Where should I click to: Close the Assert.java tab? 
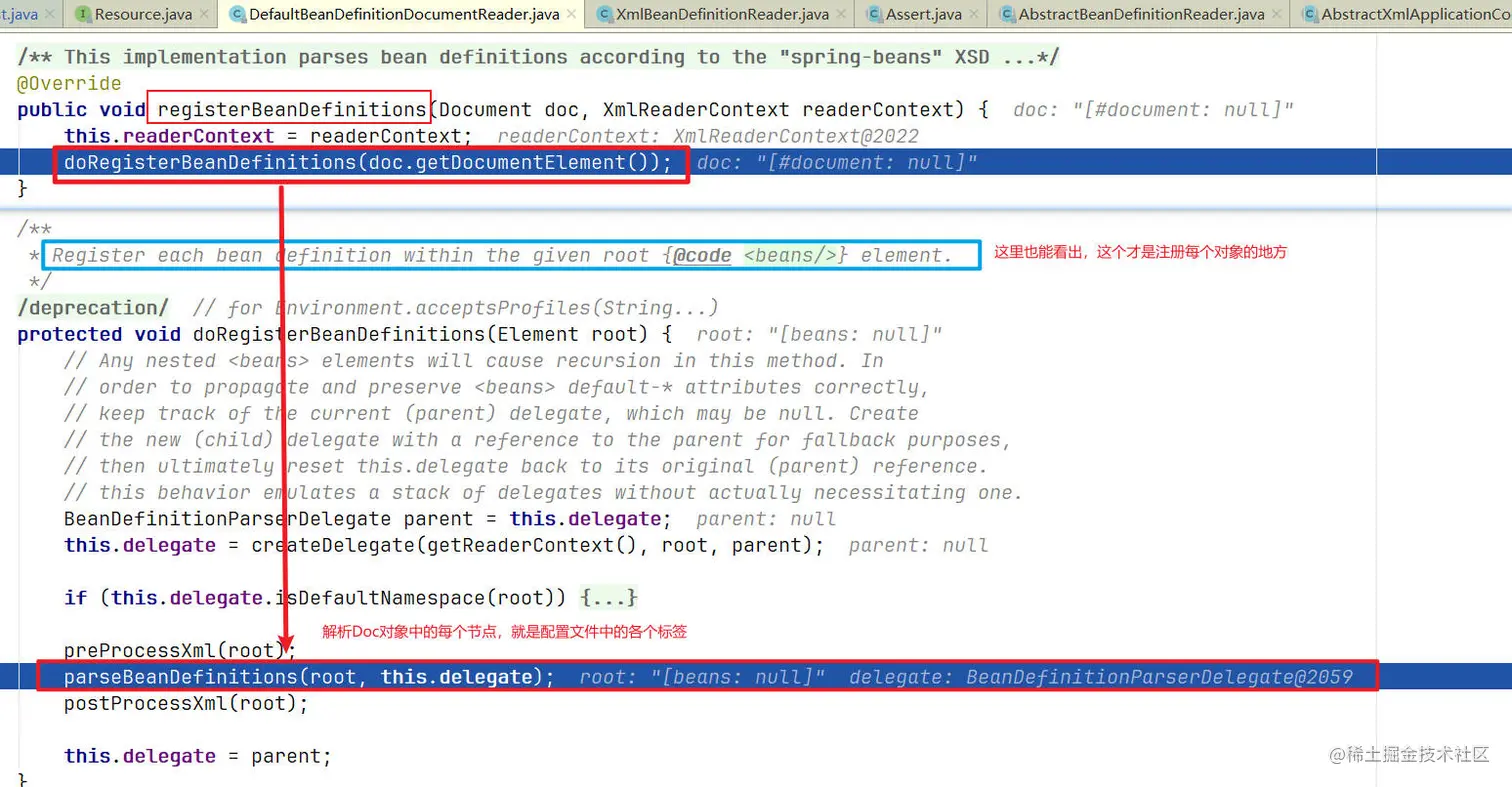click(x=974, y=15)
